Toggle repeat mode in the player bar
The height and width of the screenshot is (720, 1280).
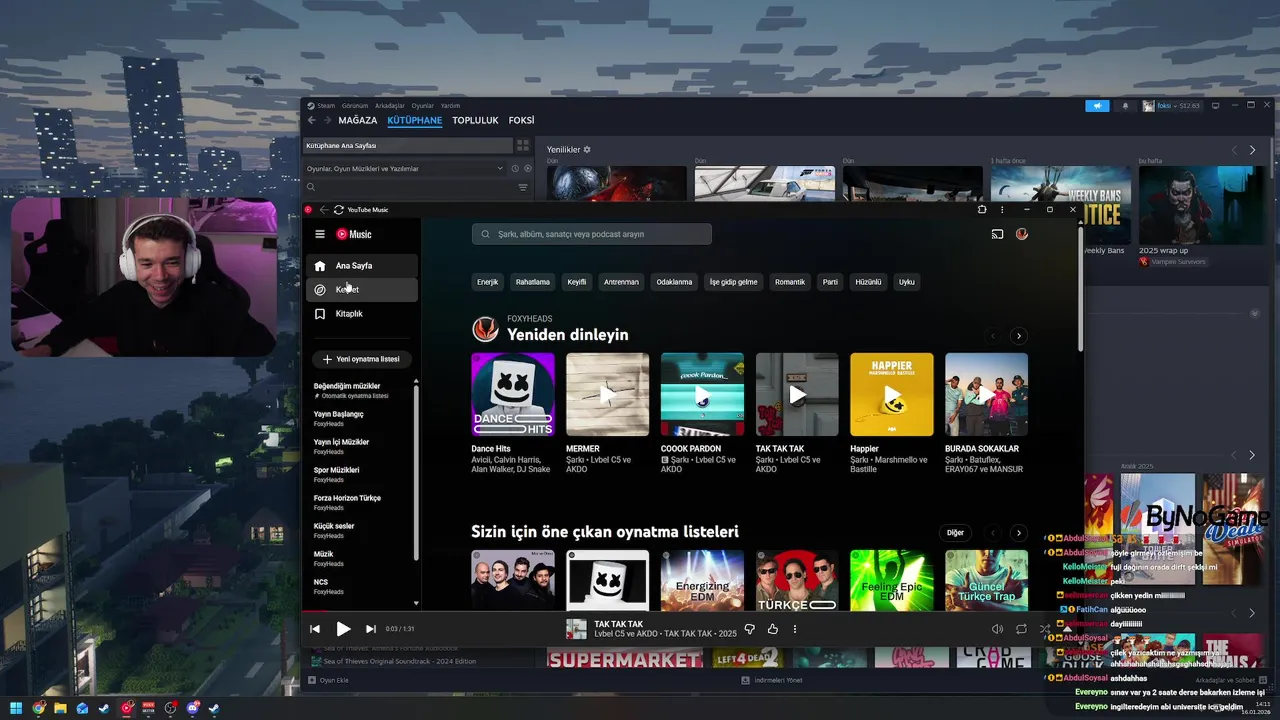pyautogui.click(x=1021, y=629)
